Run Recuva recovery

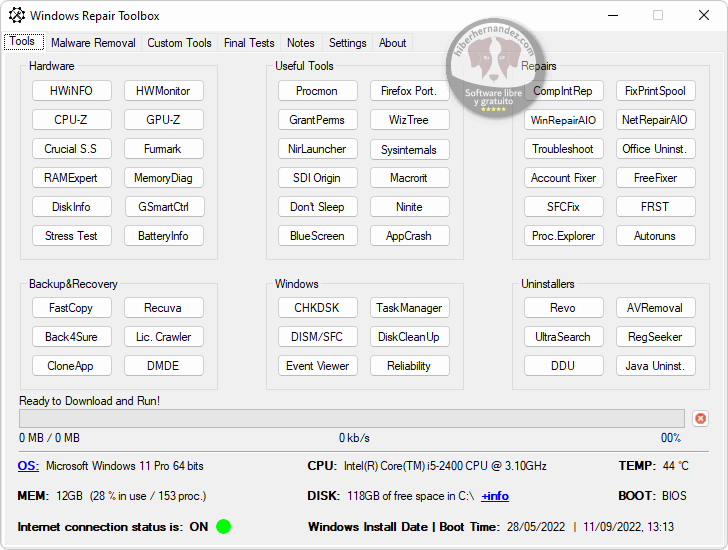(163, 308)
